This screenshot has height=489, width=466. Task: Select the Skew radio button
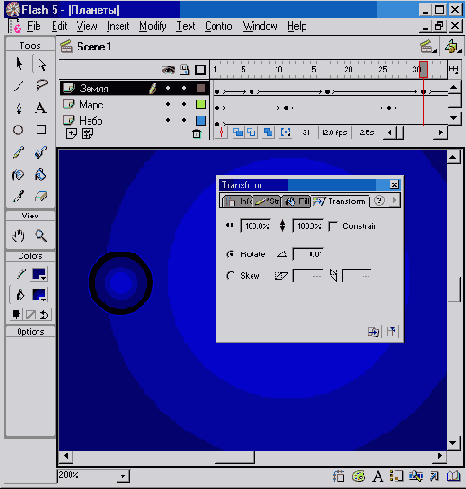click(x=230, y=276)
